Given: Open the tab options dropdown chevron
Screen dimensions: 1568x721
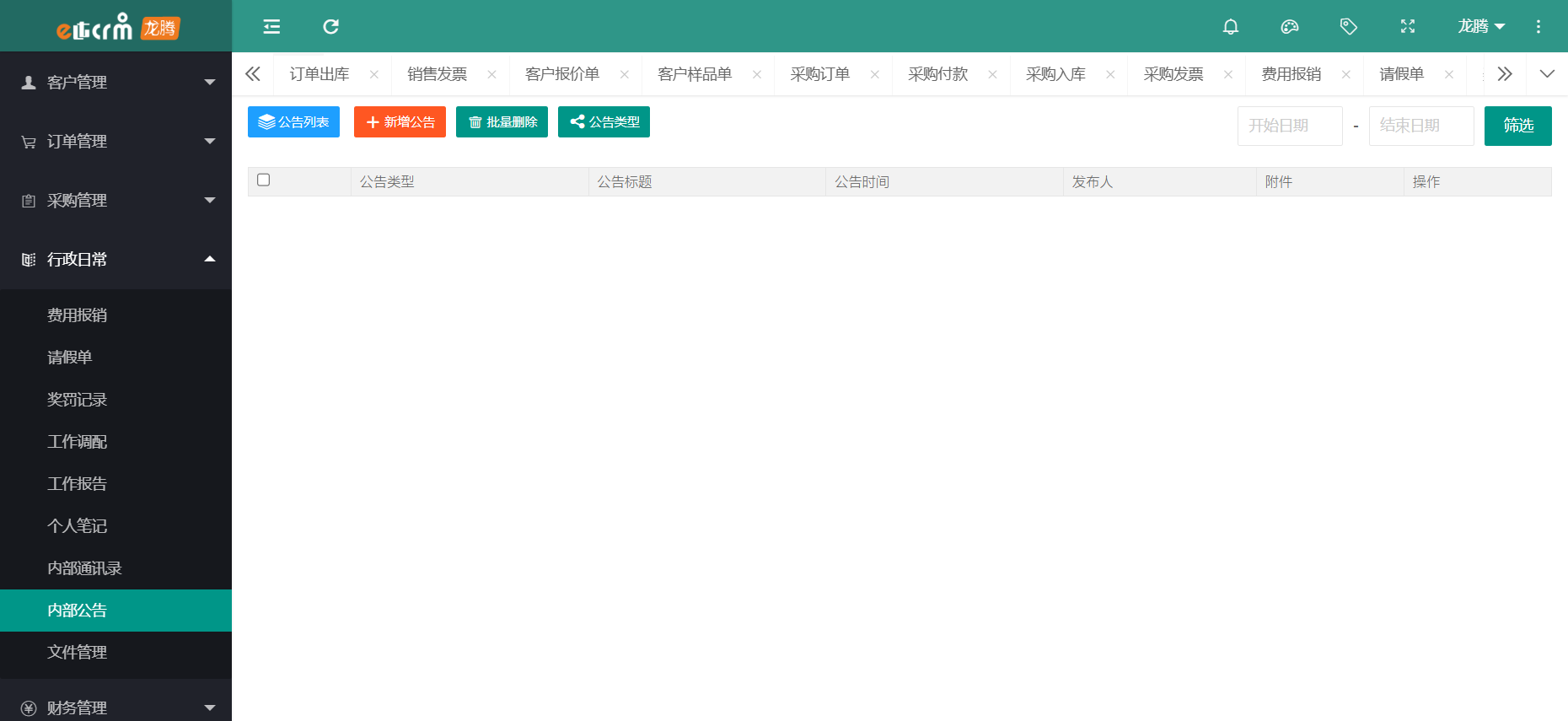Looking at the screenshot, I should (x=1546, y=74).
